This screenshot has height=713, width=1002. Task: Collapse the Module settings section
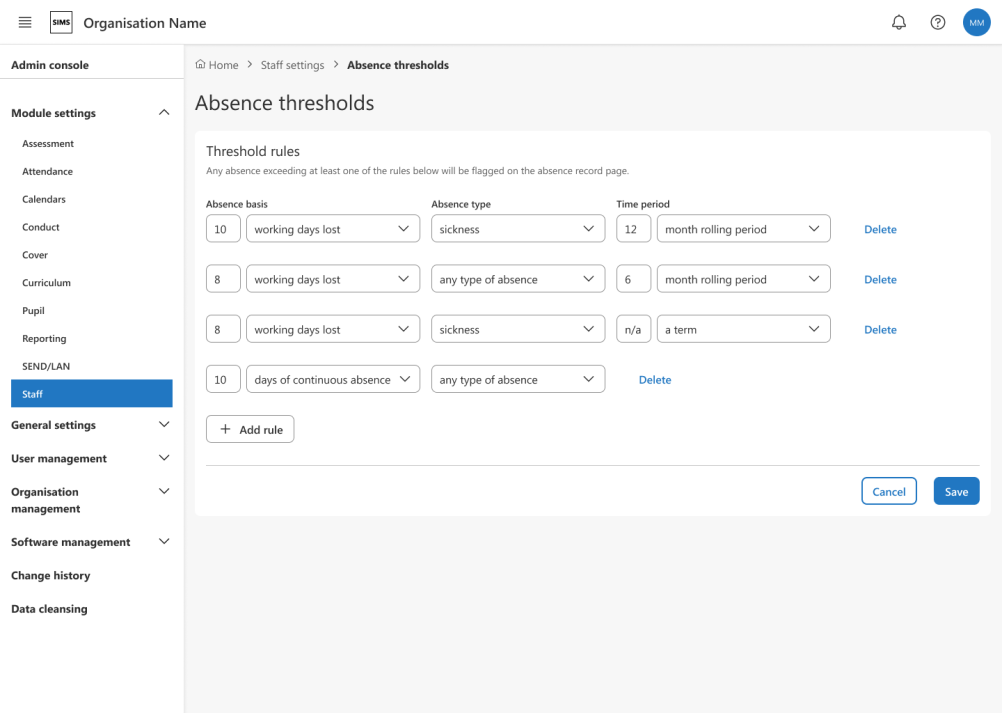click(x=164, y=113)
